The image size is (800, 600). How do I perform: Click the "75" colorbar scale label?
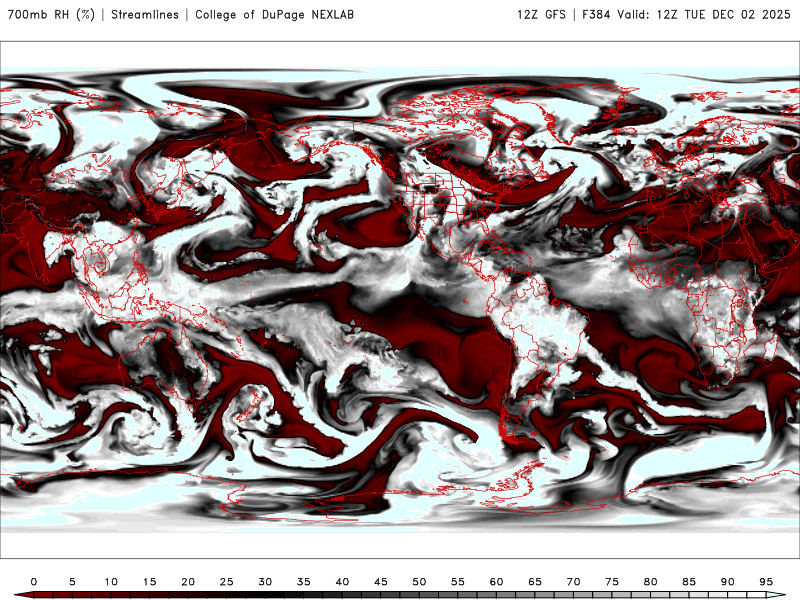coord(612,582)
